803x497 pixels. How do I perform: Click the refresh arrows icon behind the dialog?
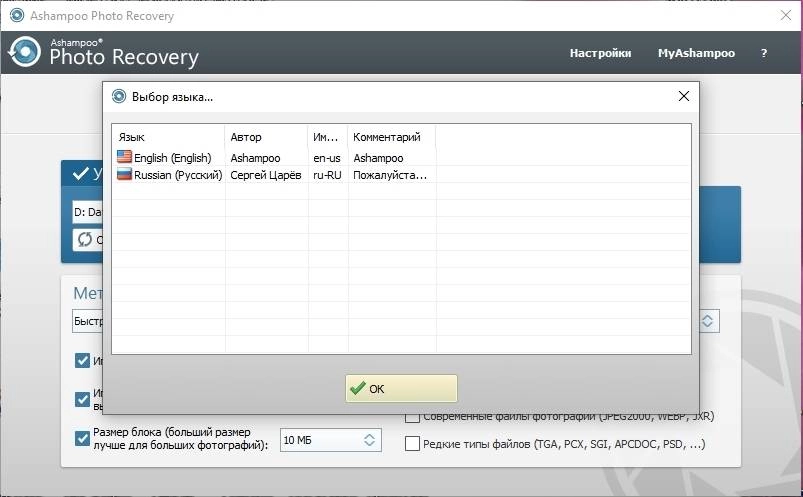click(x=85, y=239)
